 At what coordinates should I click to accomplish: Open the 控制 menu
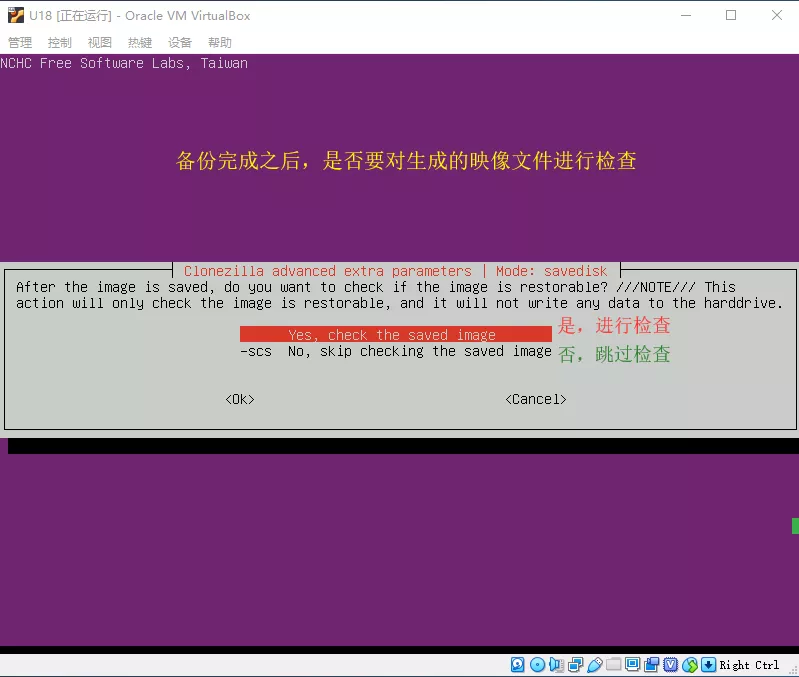click(x=60, y=42)
